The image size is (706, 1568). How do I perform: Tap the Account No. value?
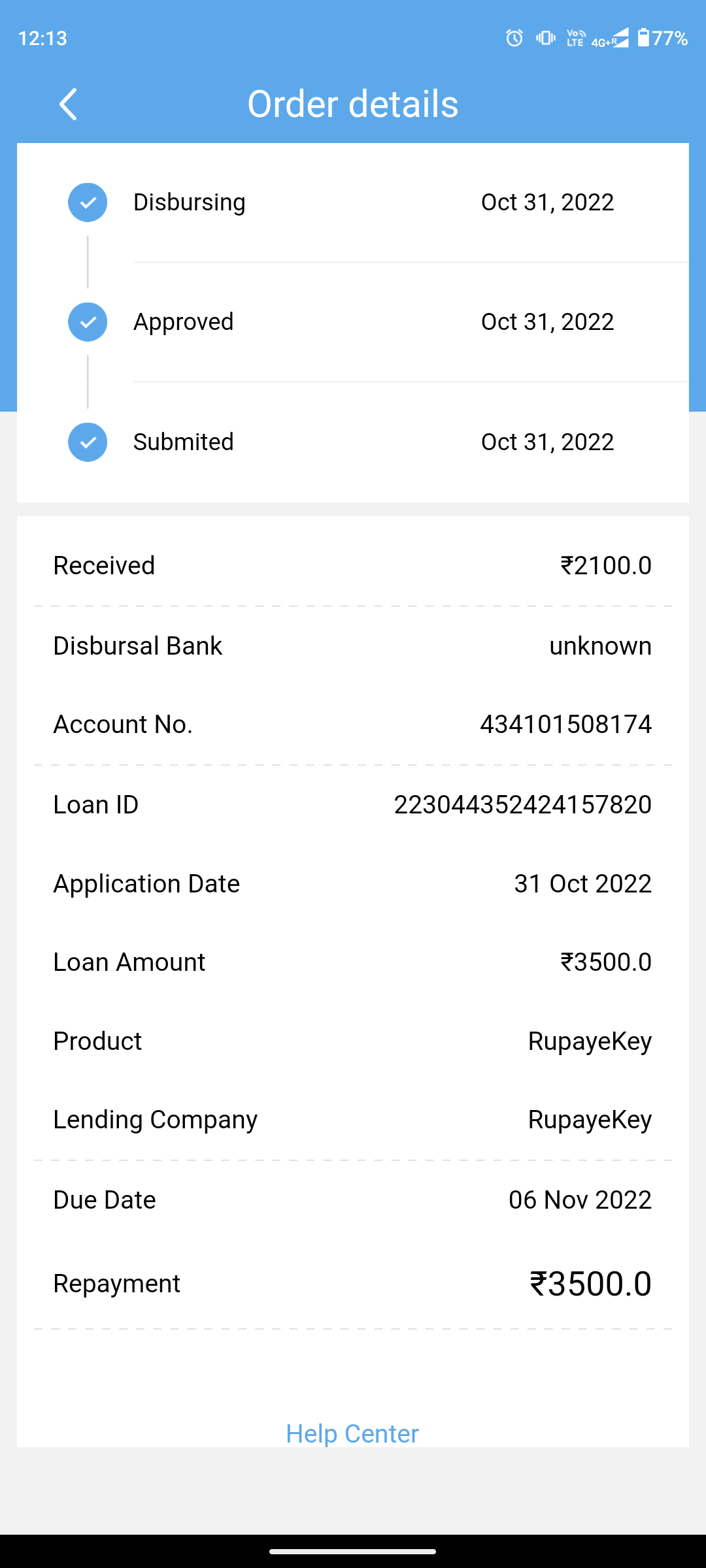click(x=565, y=725)
